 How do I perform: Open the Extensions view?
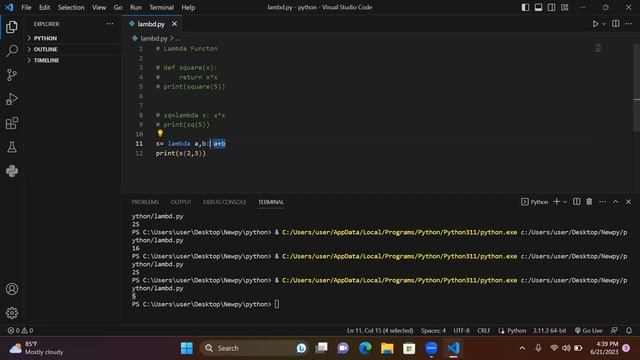pyautogui.click(x=12, y=123)
